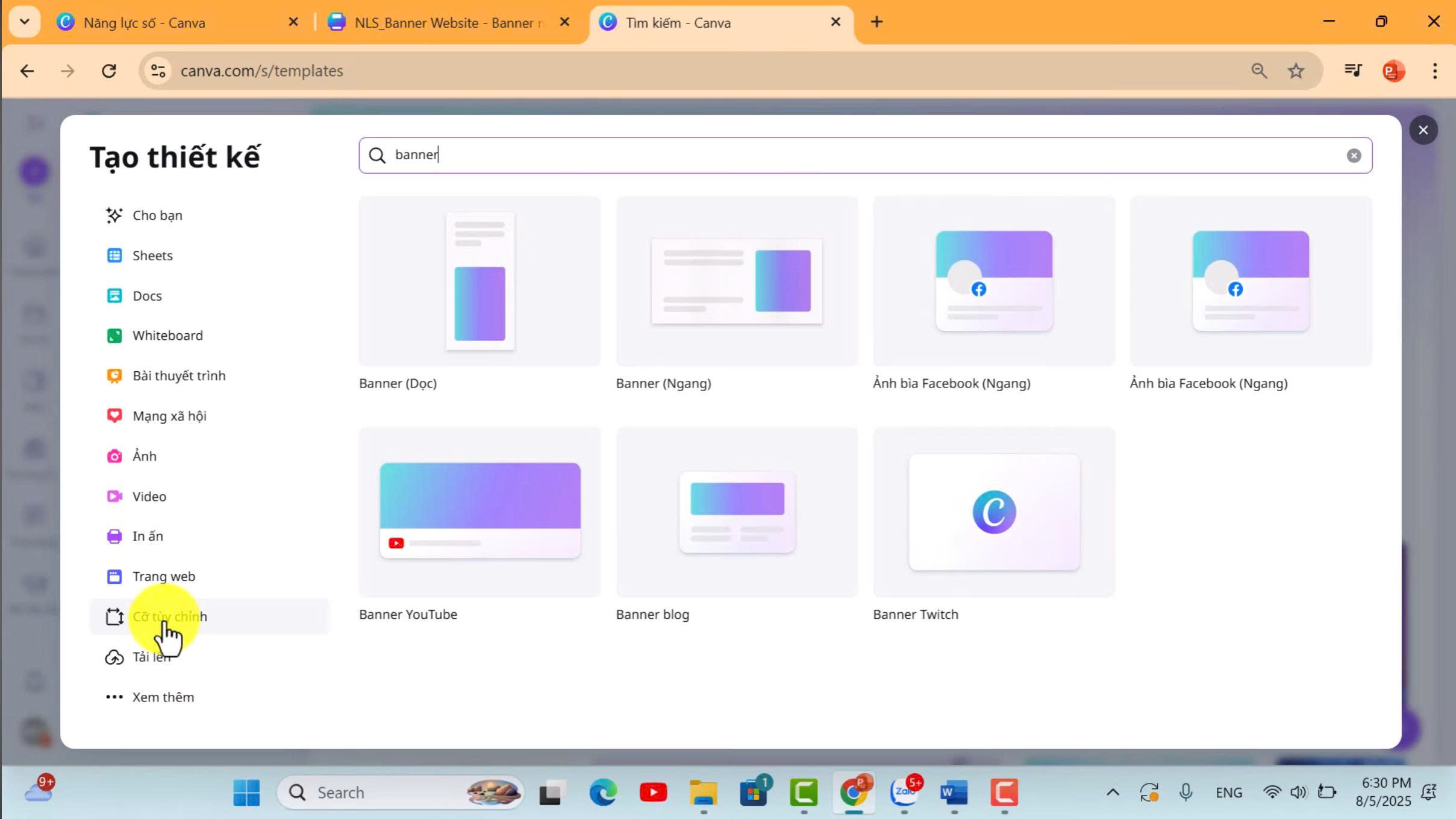Expand Xem thêm for more categories
The height and width of the screenshot is (819, 1456).
(163, 697)
